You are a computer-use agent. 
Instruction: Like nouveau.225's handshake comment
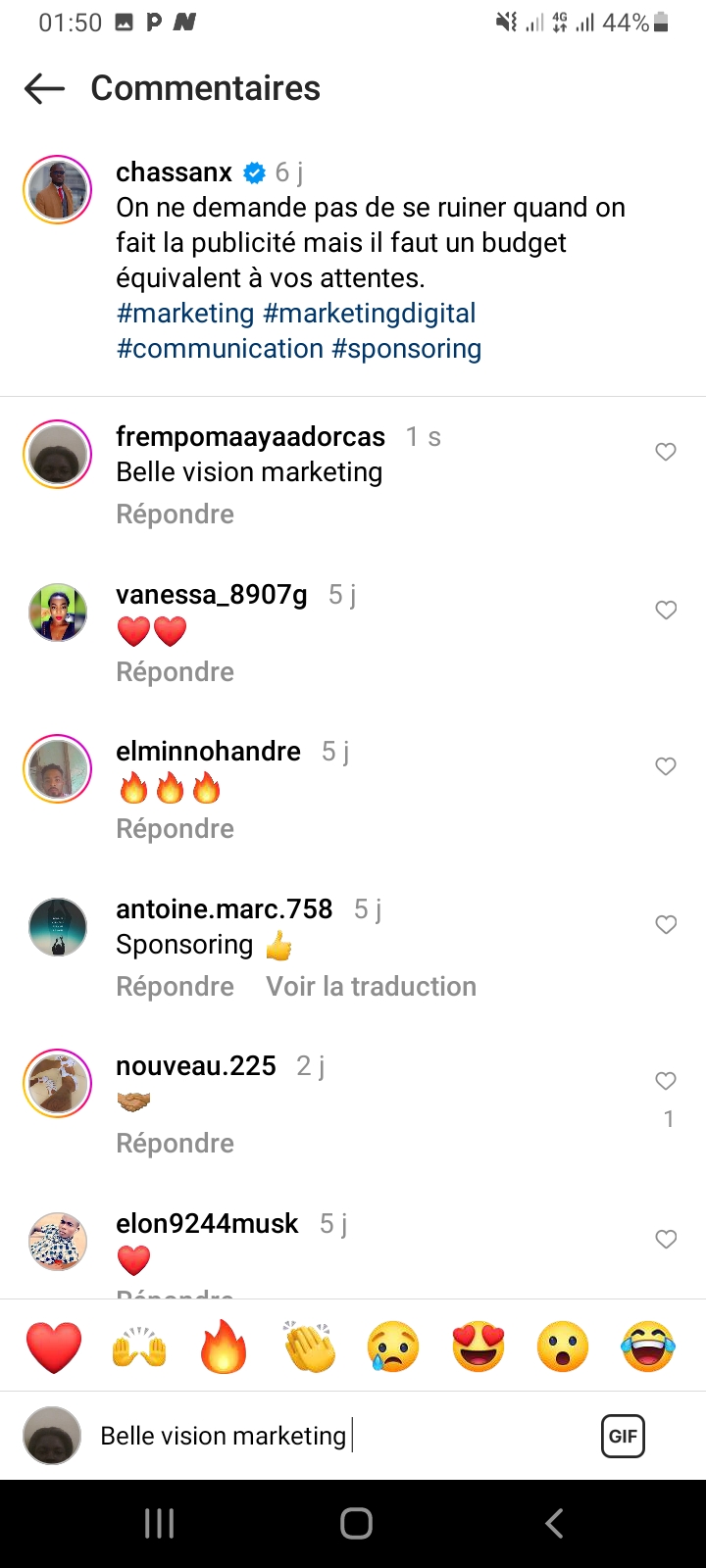point(666,1081)
